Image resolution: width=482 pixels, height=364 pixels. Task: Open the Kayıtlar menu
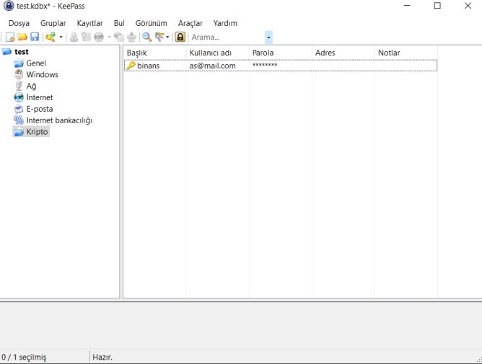(x=90, y=23)
